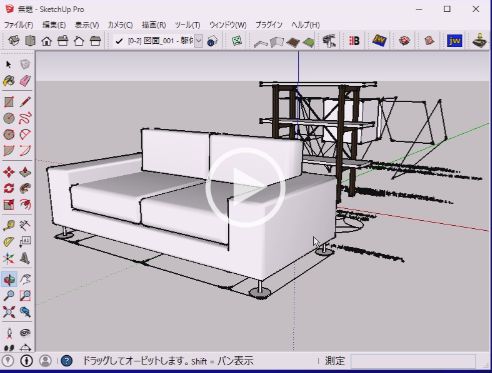Activate the Pencil line tool
This screenshot has height=373, width=492.
click(x=25, y=102)
